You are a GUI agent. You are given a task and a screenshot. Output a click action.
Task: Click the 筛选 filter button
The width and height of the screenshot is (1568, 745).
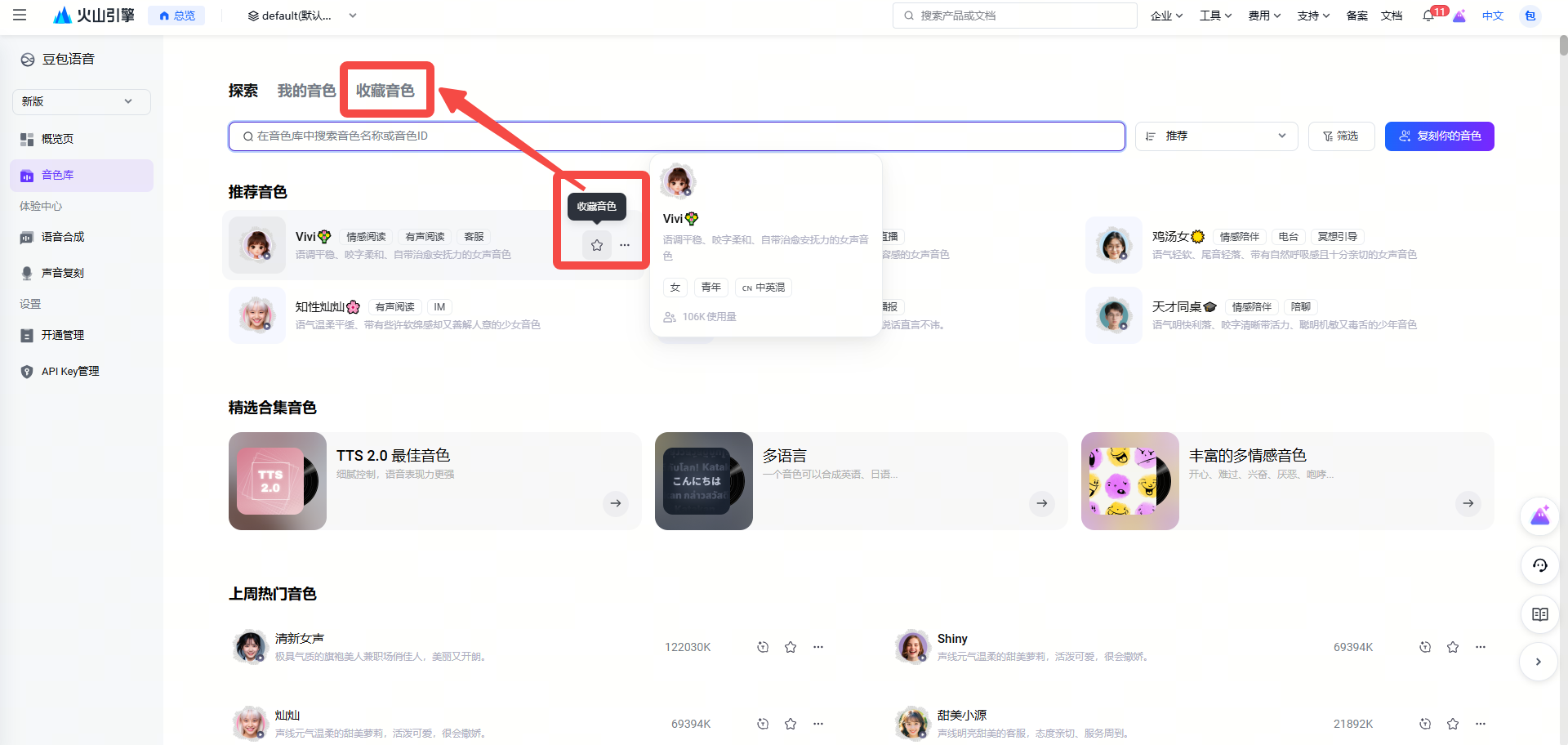click(x=1341, y=136)
